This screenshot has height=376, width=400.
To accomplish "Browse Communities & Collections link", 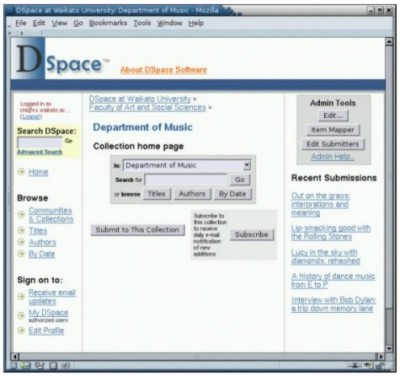I will (51, 215).
